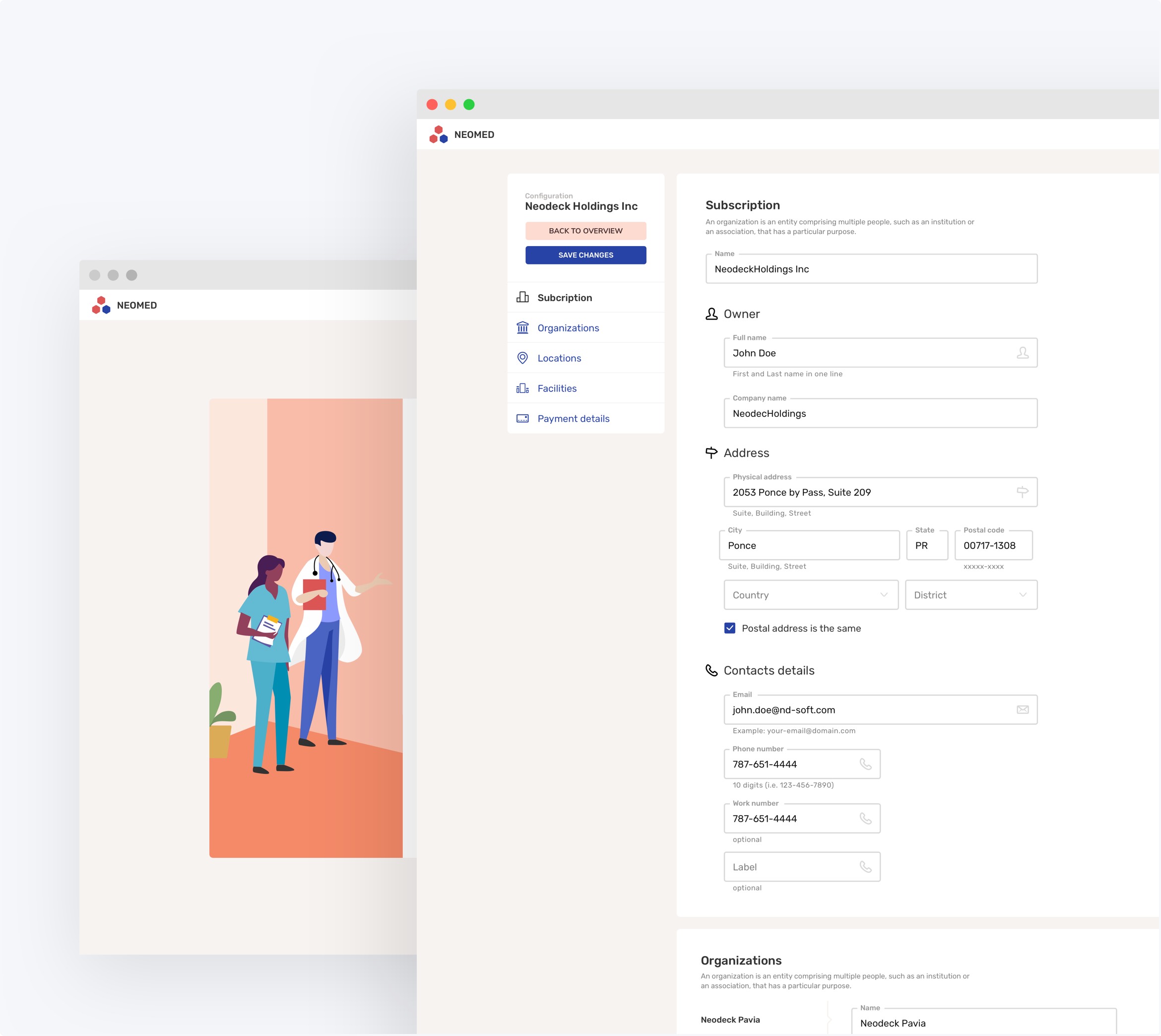Click the Facilities buildings icon
The image size is (1161, 1036).
click(x=522, y=388)
